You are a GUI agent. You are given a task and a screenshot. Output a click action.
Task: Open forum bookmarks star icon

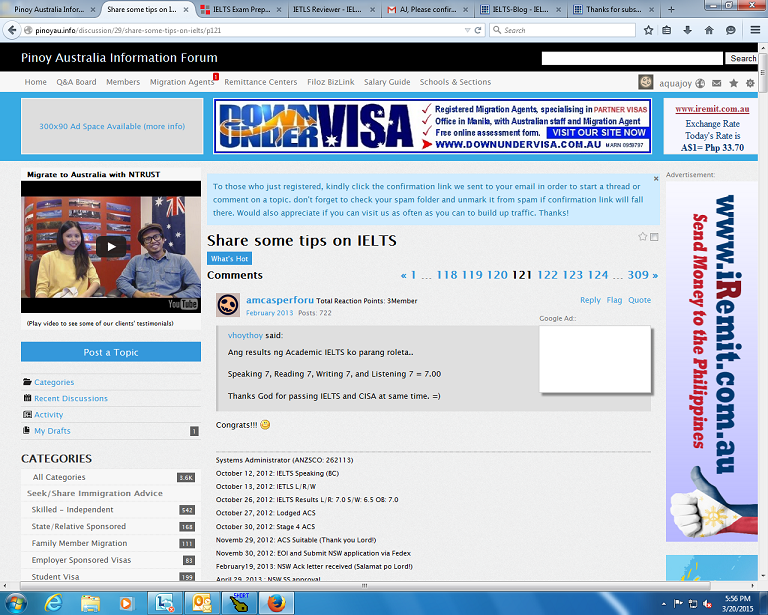point(734,83)
